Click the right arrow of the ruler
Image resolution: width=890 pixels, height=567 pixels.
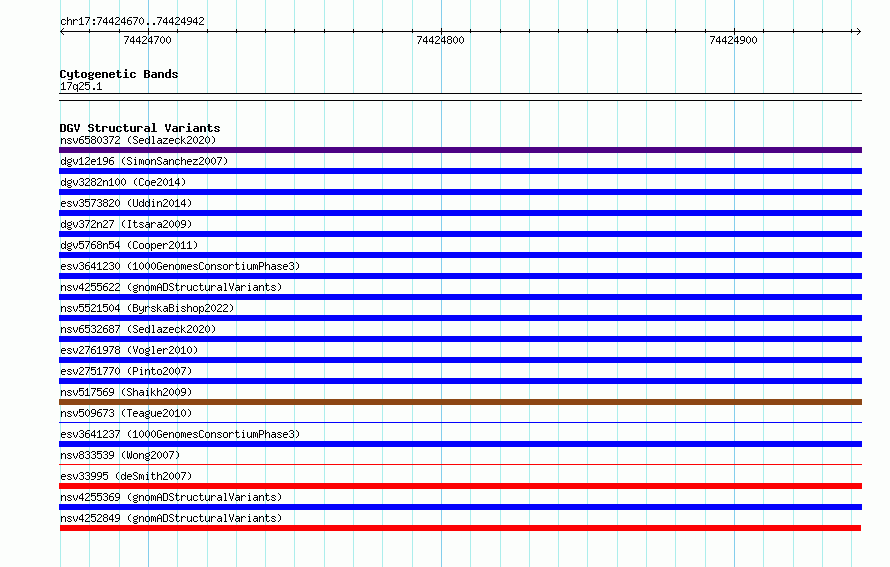(858, 31)
